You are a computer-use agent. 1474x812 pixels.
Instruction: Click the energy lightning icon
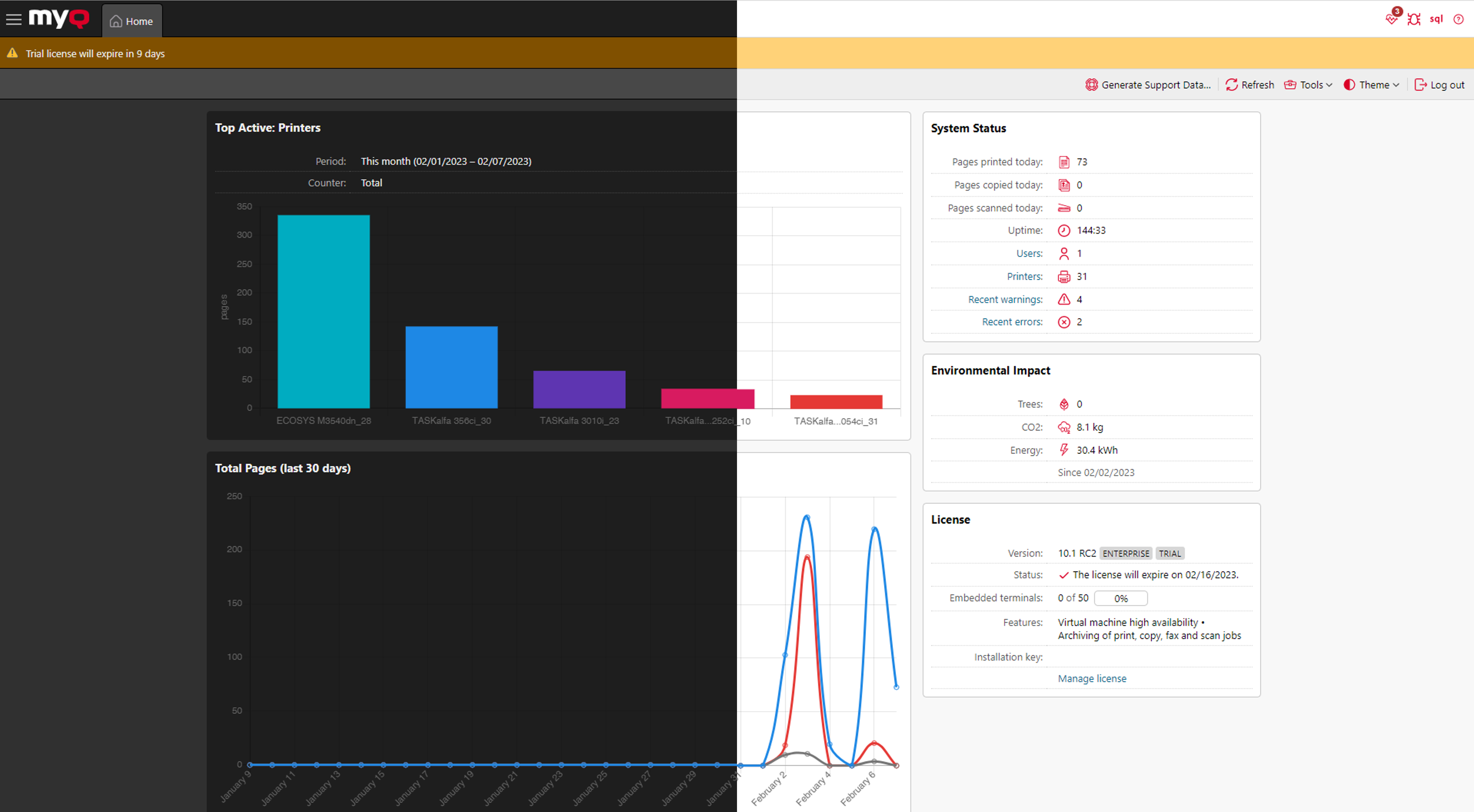1064,450
